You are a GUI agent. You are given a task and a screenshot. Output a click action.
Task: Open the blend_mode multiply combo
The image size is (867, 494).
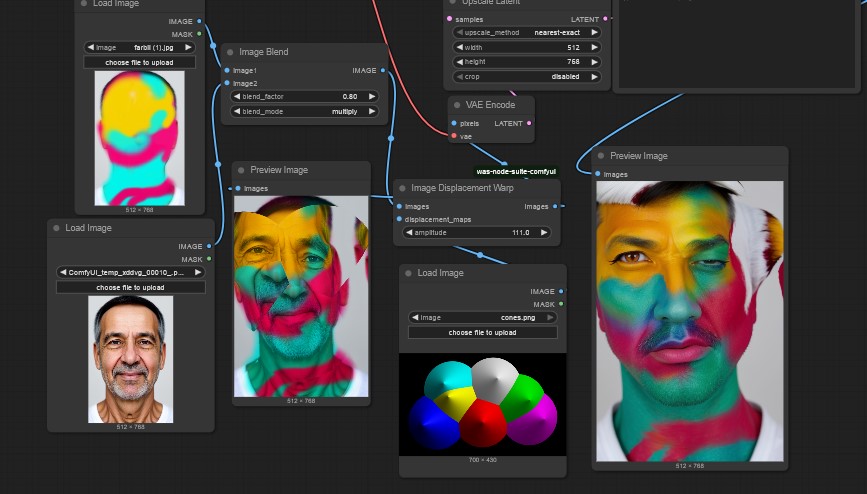(305, 111)
